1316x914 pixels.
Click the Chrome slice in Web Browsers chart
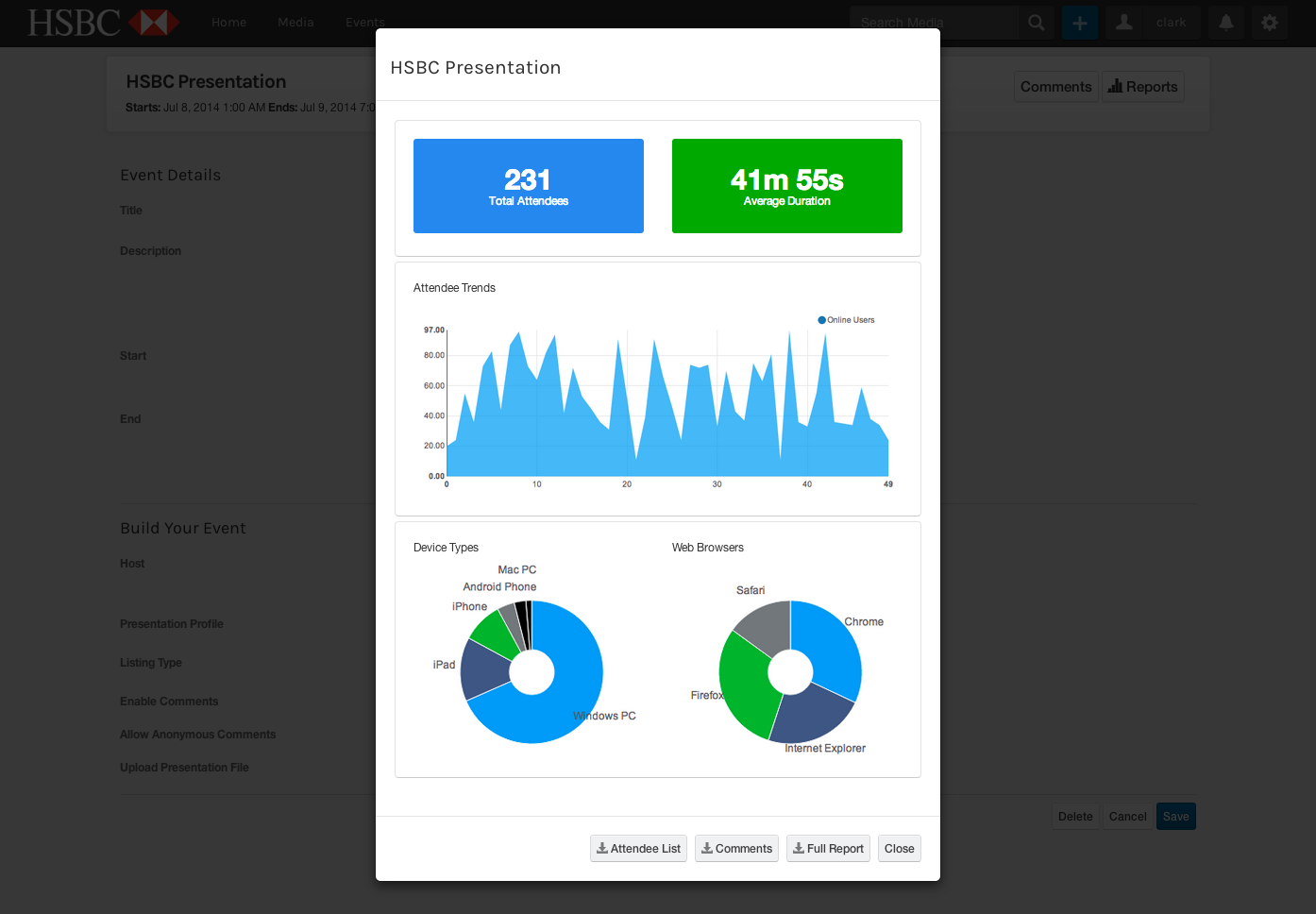click(x=828, y=647)
